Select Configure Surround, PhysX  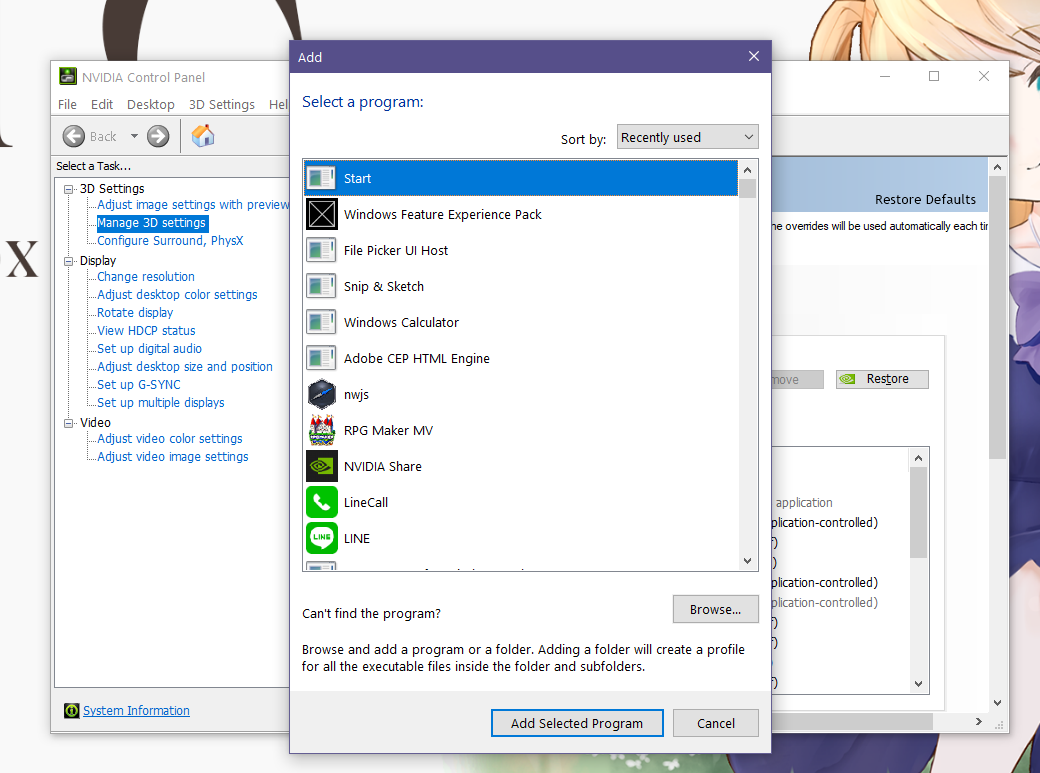[170, 241]
